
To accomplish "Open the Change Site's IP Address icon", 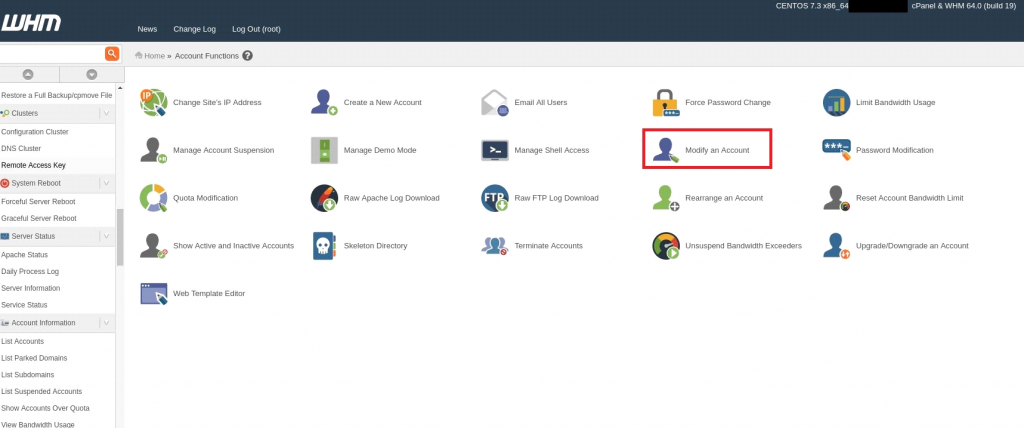I will (153, 102).
